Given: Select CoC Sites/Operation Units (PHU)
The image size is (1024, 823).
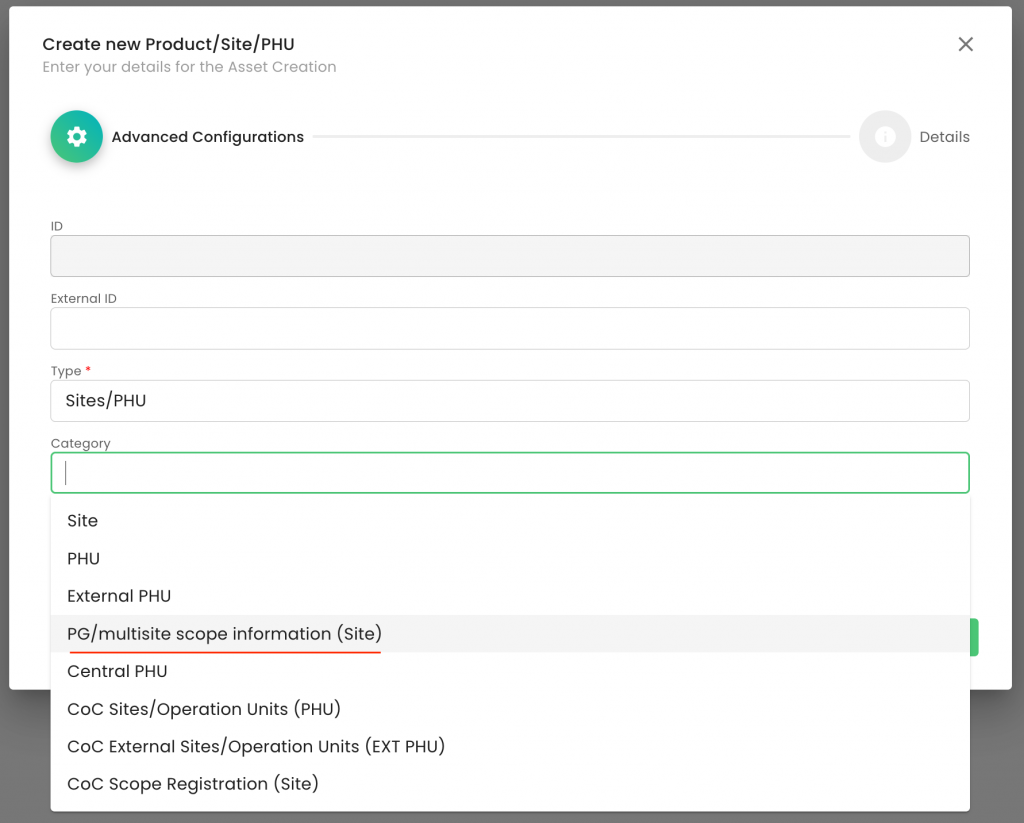Looking at the screenshot, I should coord(204,709).
